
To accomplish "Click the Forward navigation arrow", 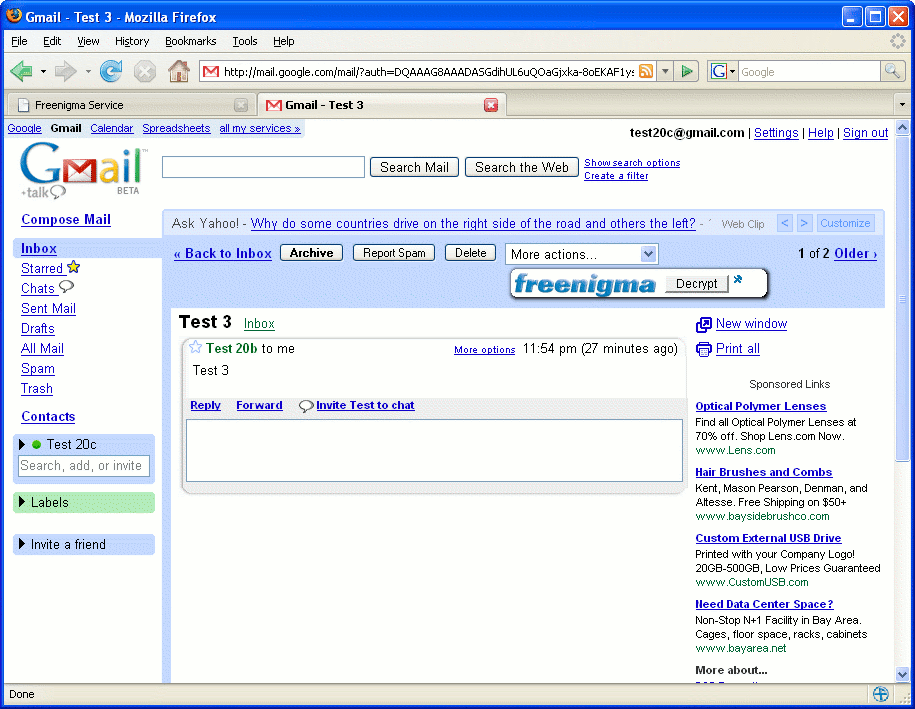I will click(65, 71).
